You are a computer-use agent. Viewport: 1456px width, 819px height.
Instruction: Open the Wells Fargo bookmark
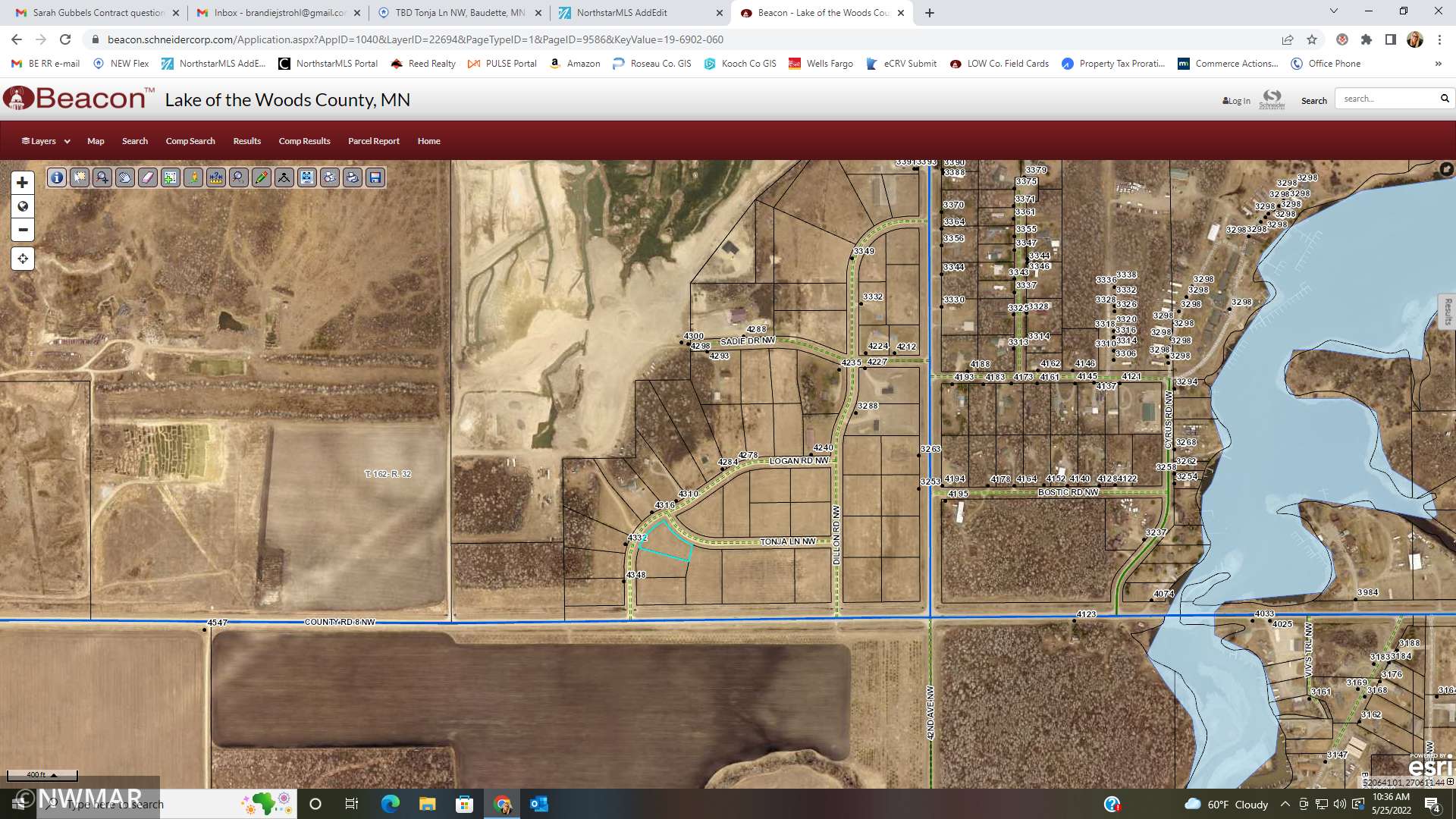pyautogui.click(x=821, y=64)
